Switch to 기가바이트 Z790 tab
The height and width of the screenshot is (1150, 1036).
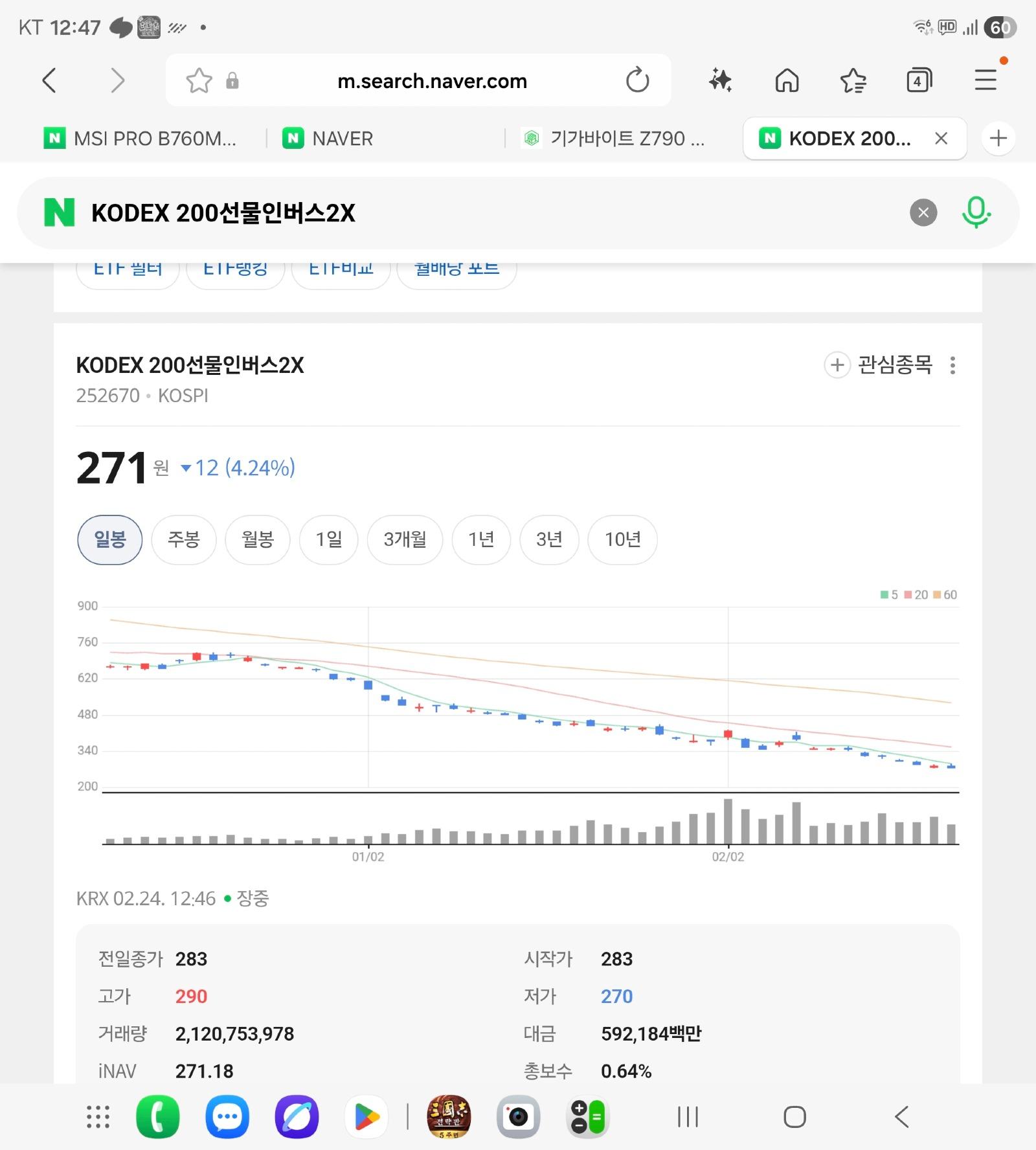[x=613, y=139]
